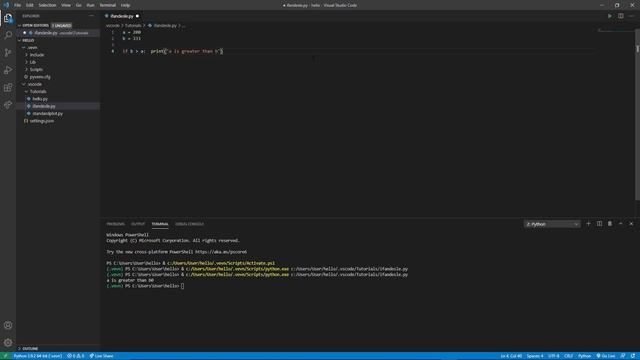Open the feedback icon in the status bar
This screenshot has width=640, height=360.
(x=623, y=356)
